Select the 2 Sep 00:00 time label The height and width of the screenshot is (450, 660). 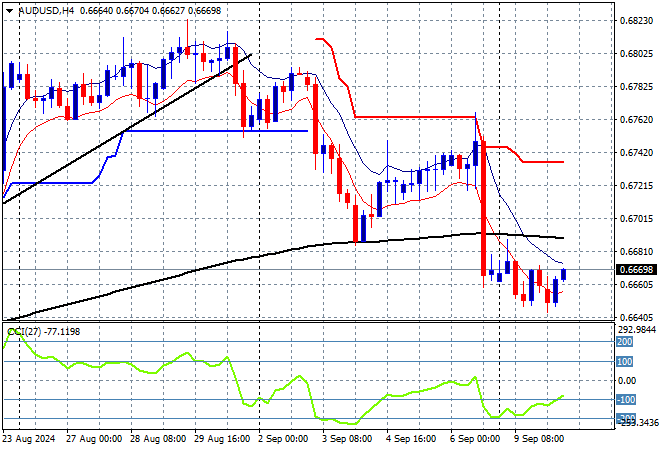point(284,439)
